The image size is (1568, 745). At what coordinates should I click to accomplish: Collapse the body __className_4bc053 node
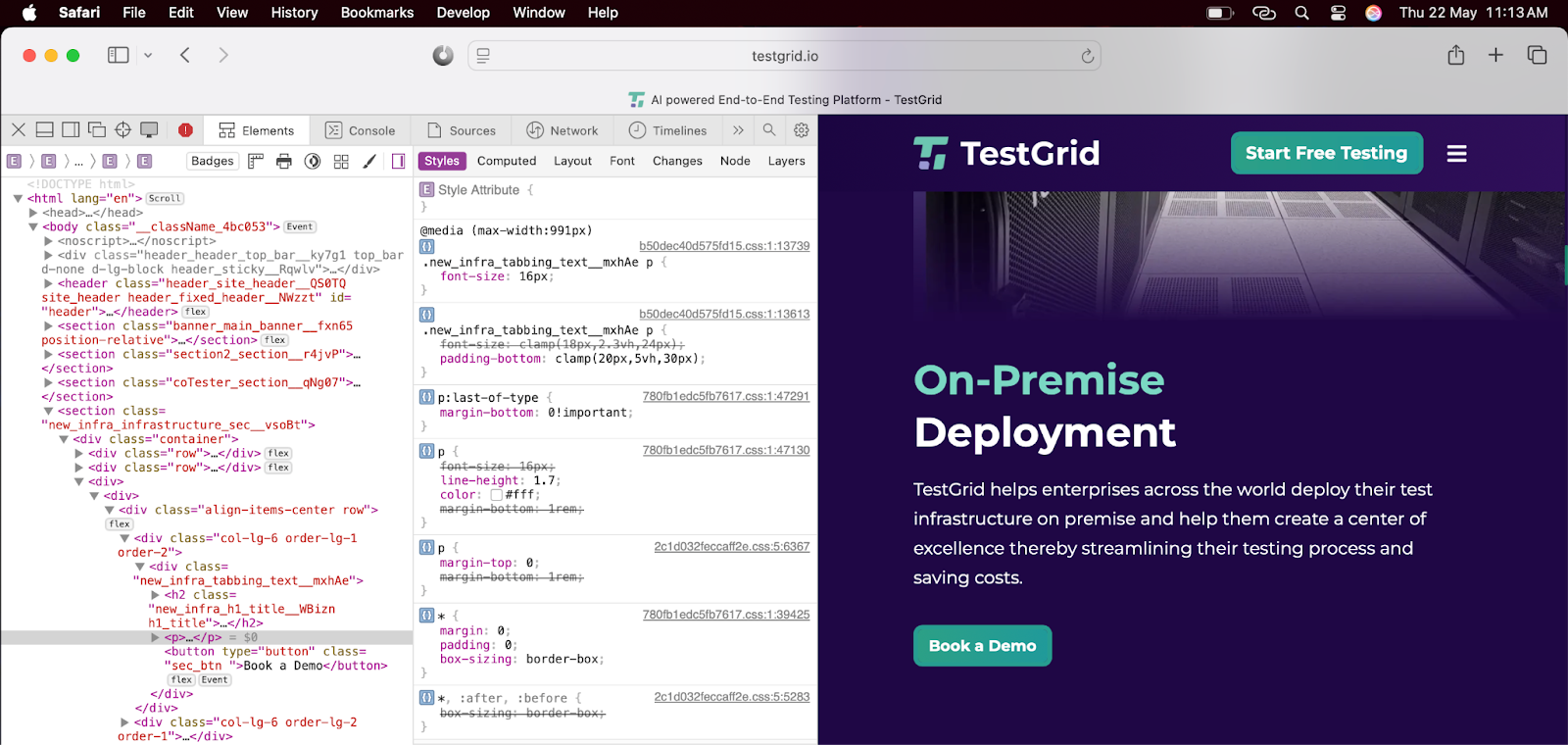click(x=33, y=226)
